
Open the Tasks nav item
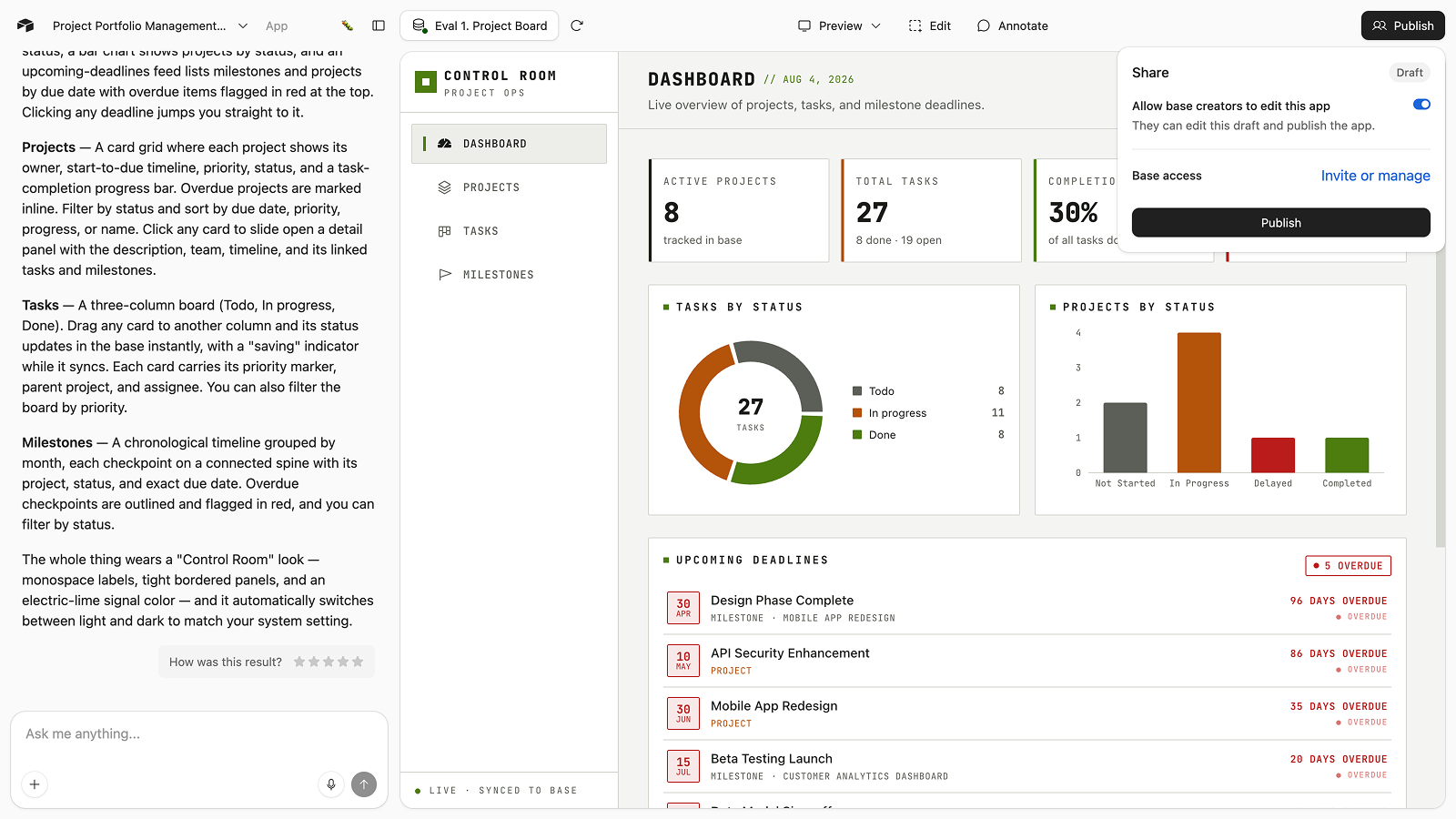pos(509,231)
